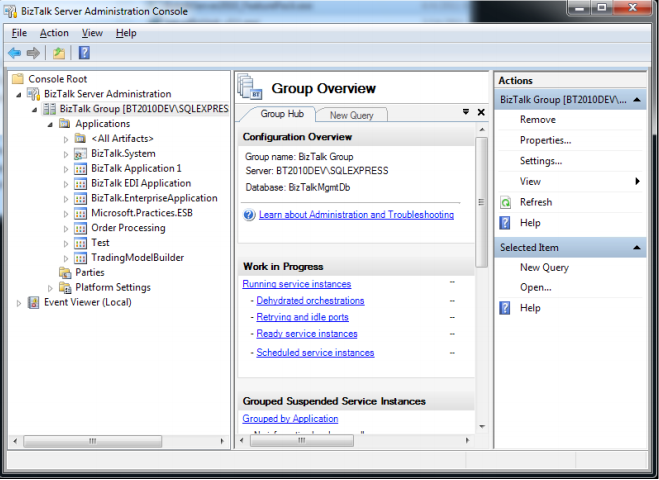Open Retrying and idle ports link
Viewport: 659px width, 480px height.
(x=303, y=317)
